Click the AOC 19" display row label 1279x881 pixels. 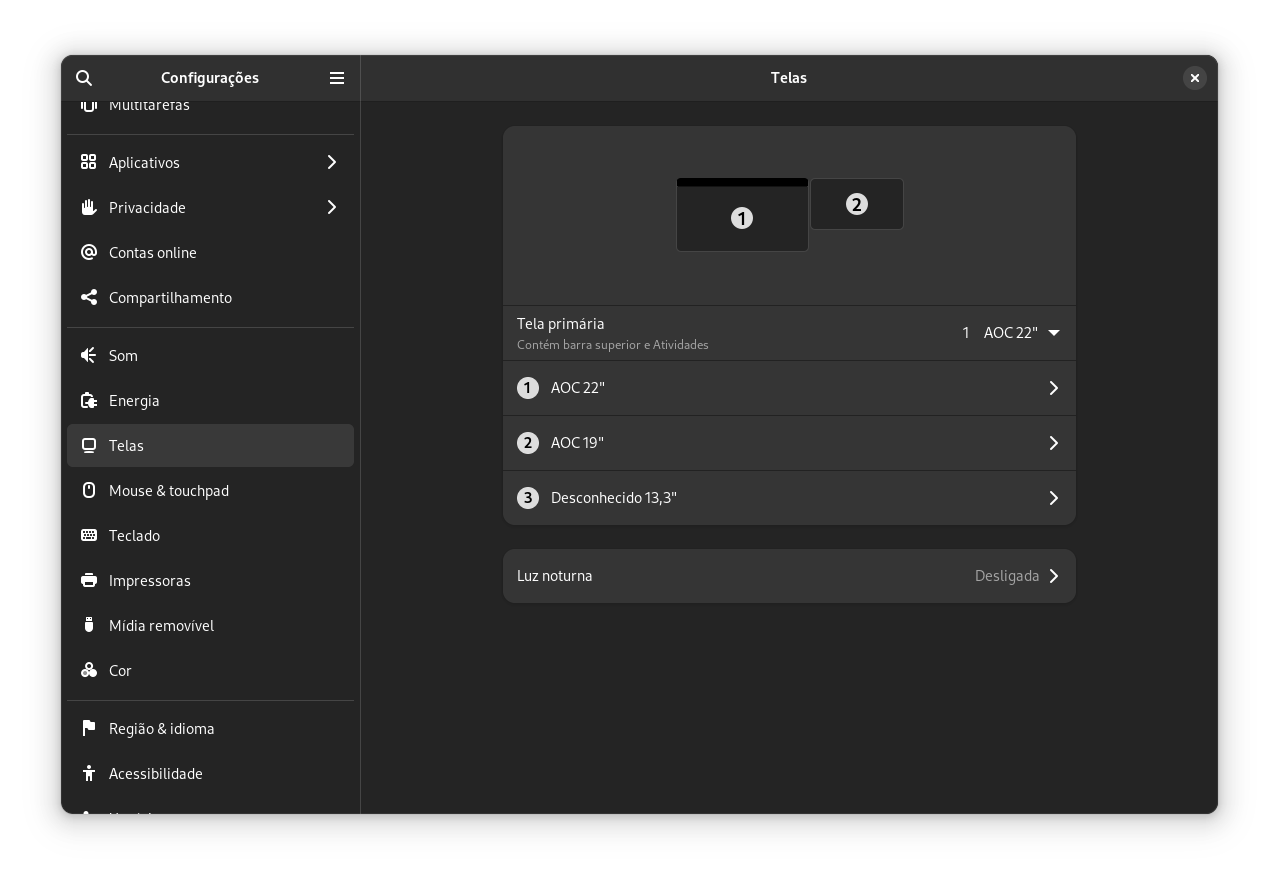tap(577, 443)
